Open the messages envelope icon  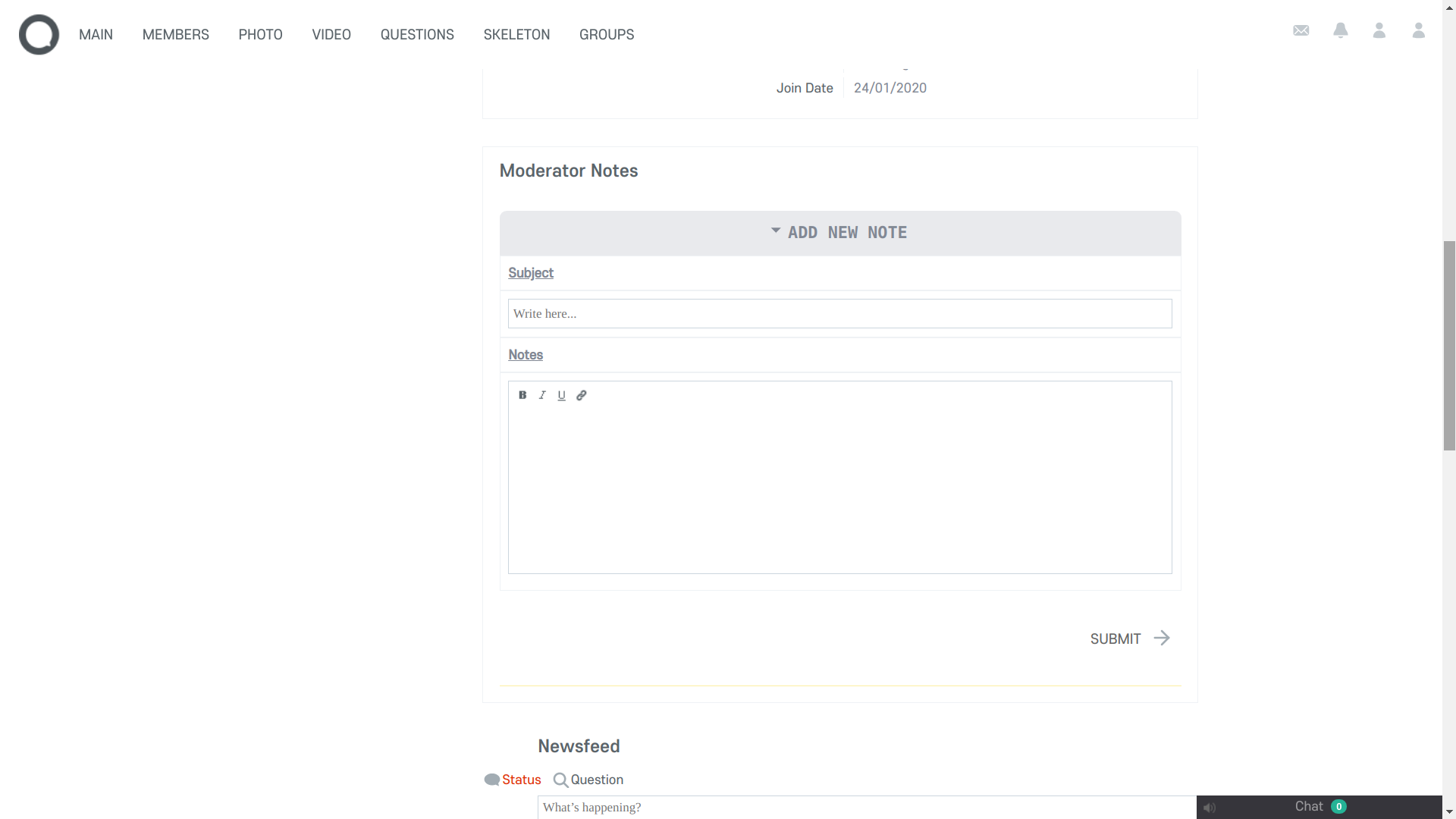tap(1301, 30)
